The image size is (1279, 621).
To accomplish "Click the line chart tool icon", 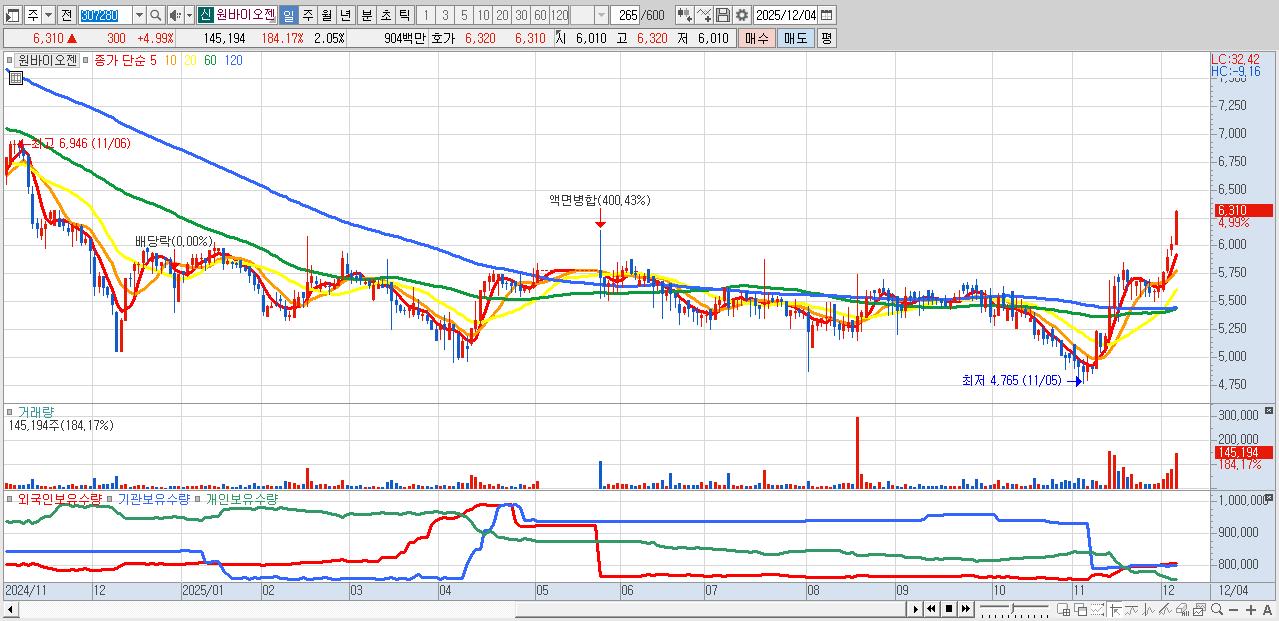I will click(x=704, y=15).
